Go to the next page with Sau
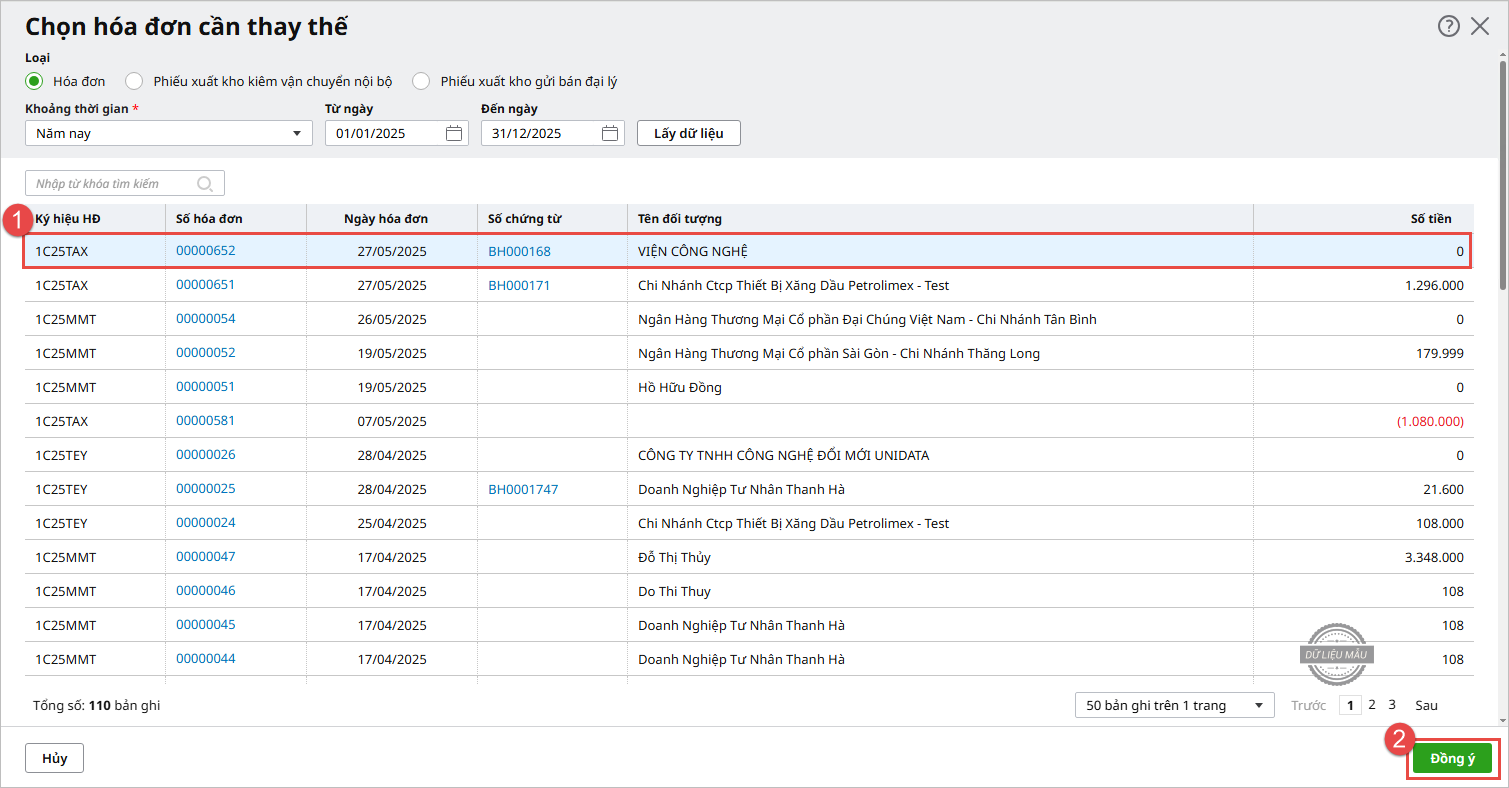 click(x=1426, y=705)
